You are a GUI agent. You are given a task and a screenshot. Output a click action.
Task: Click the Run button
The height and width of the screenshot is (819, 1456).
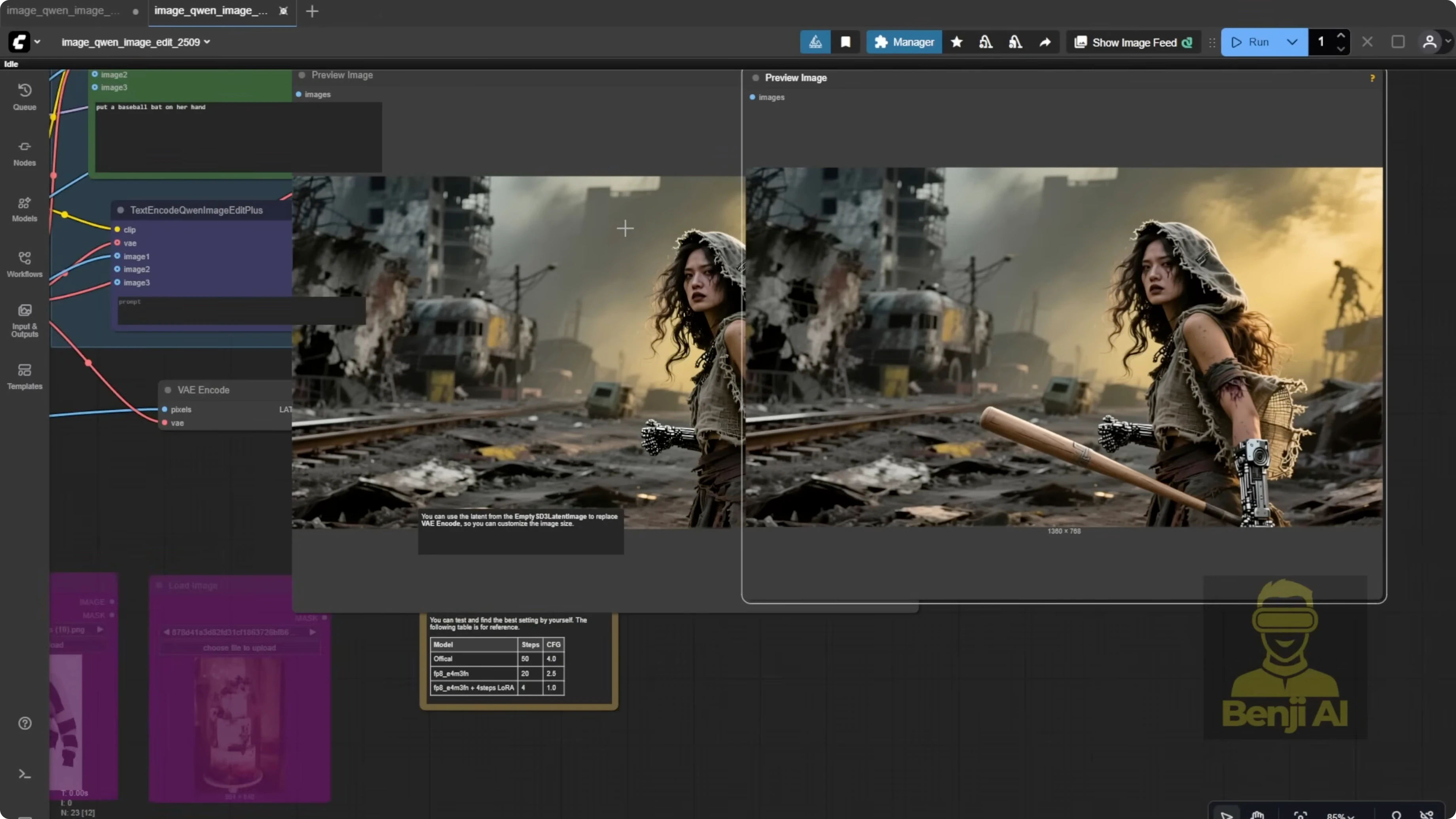pos(1251,42)
